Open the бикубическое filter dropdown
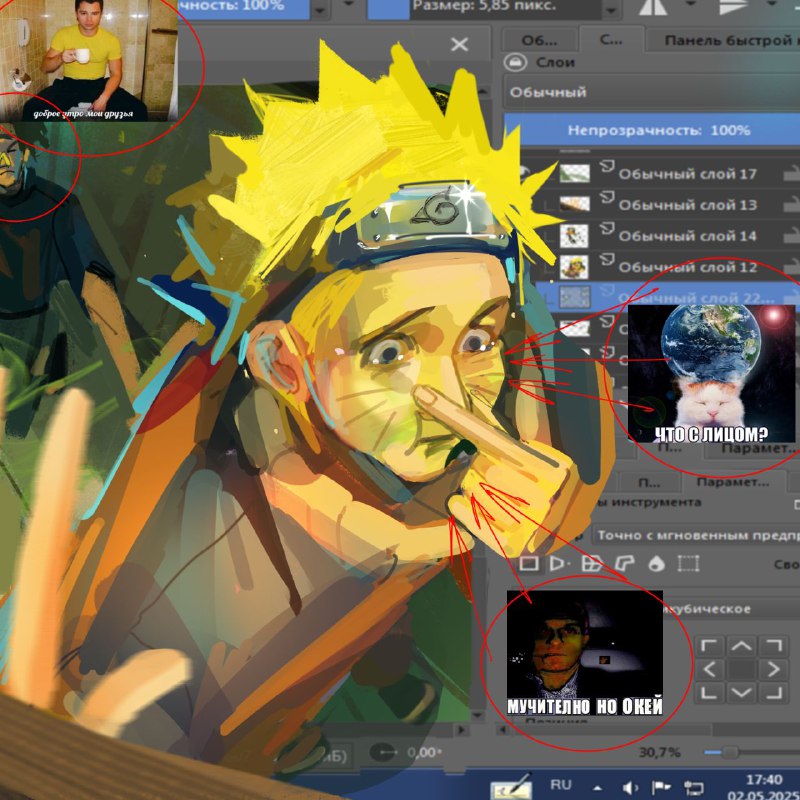This screenshot has width=800, height=800. point(732,609)
